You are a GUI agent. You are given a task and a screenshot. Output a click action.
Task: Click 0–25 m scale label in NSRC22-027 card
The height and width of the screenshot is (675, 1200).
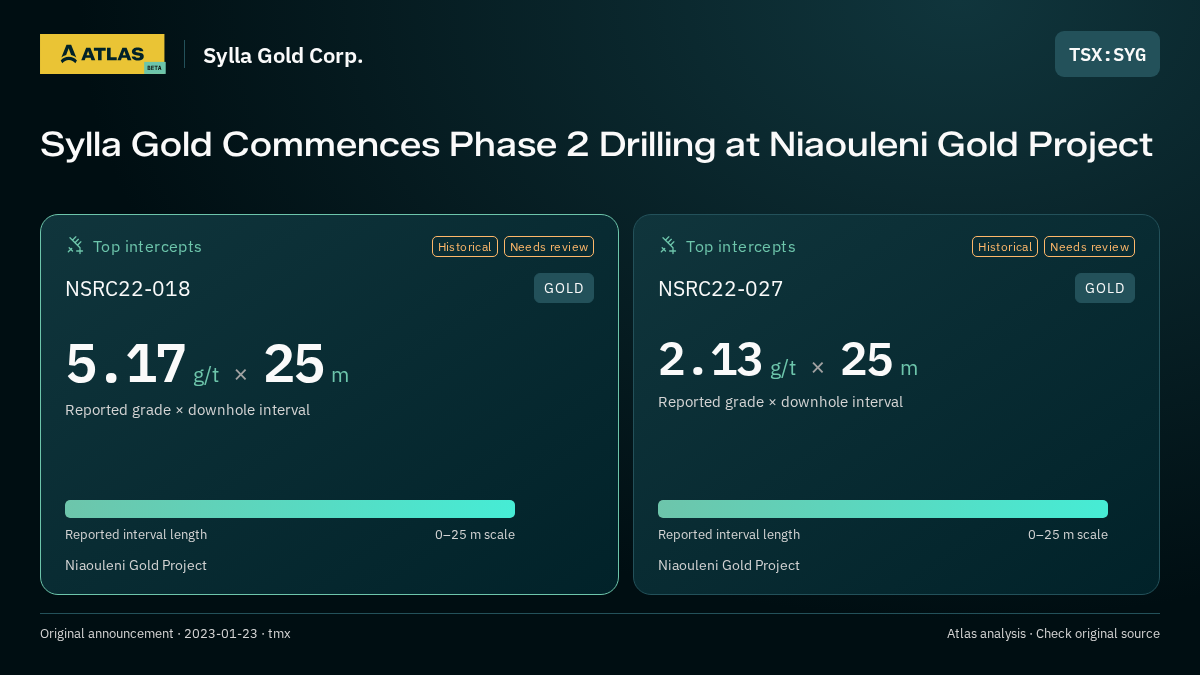[1068, 535]
